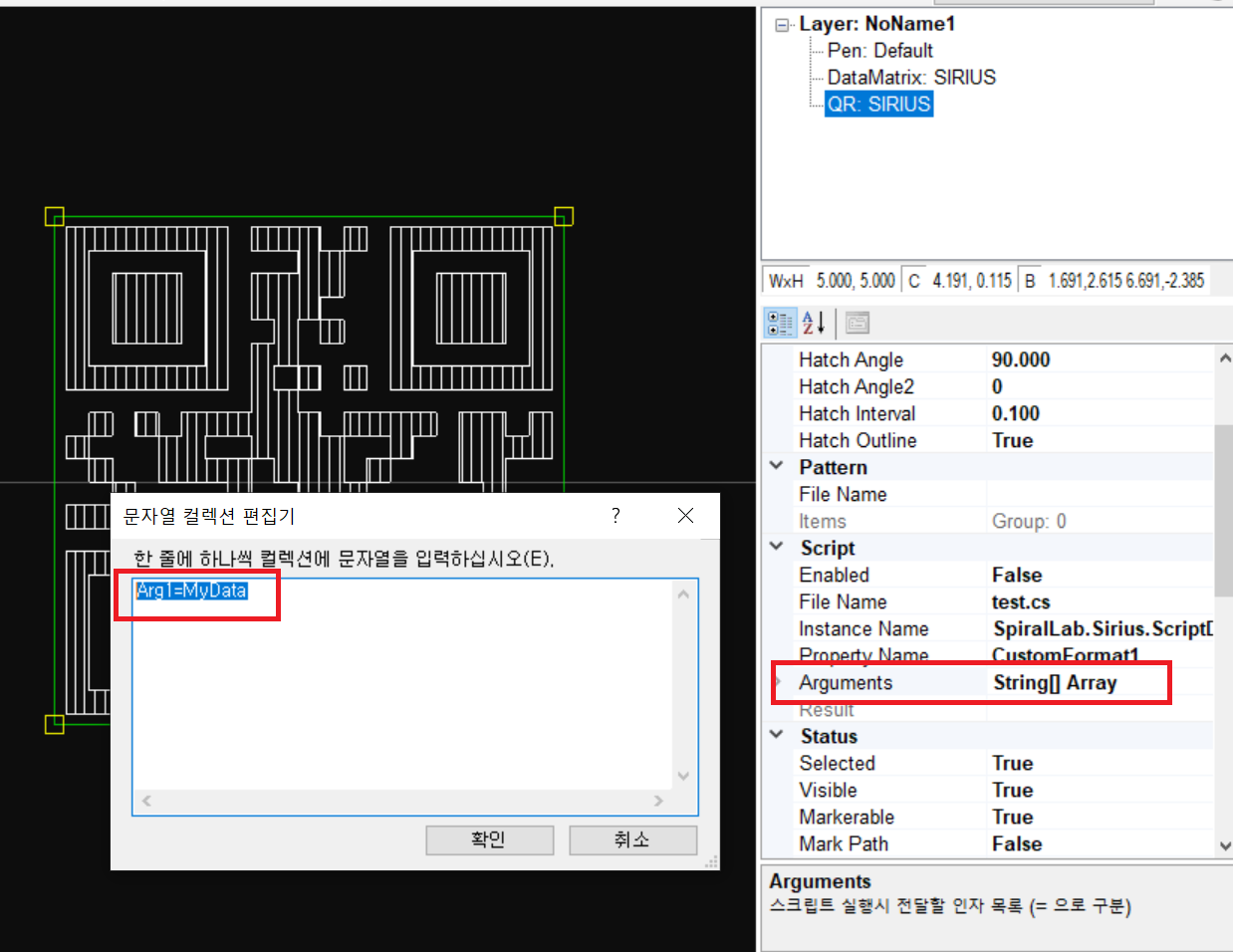This screenshot has height=952, width=1233.
Task: Click the dialog horizontal scroll left arrow
Action: [147, 801]
